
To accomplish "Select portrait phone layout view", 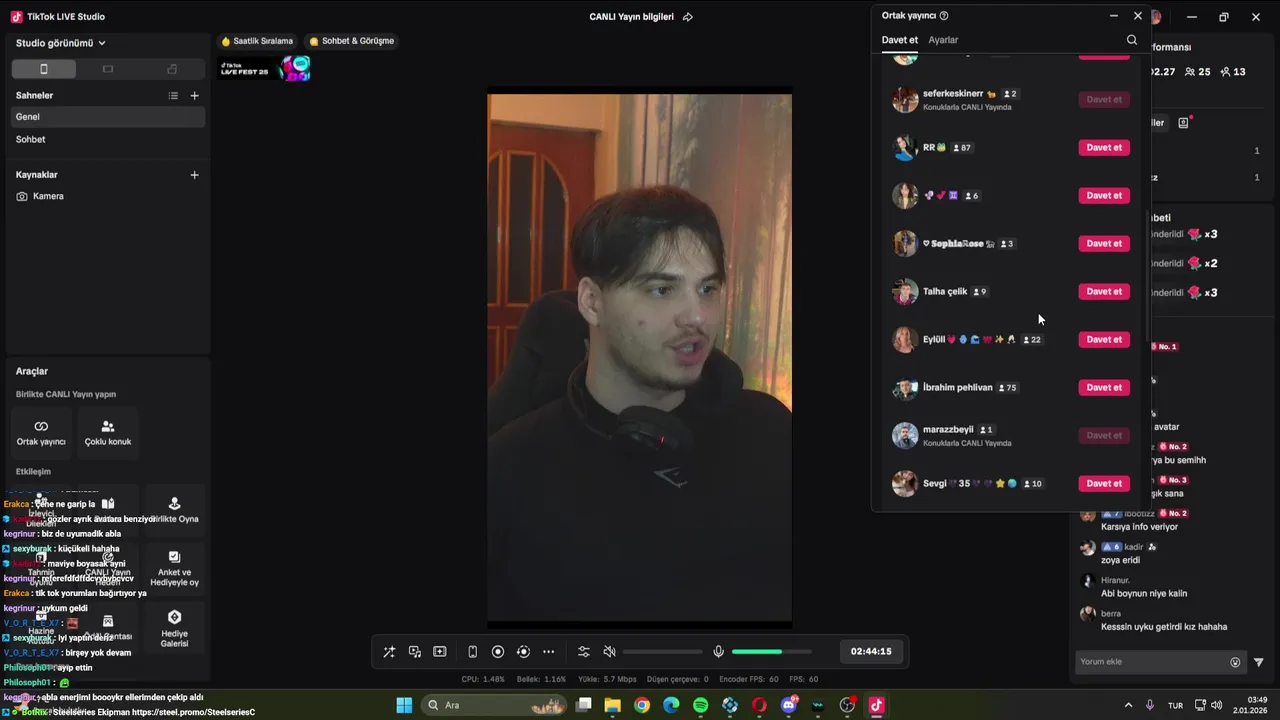I will [x=43, y=69].
